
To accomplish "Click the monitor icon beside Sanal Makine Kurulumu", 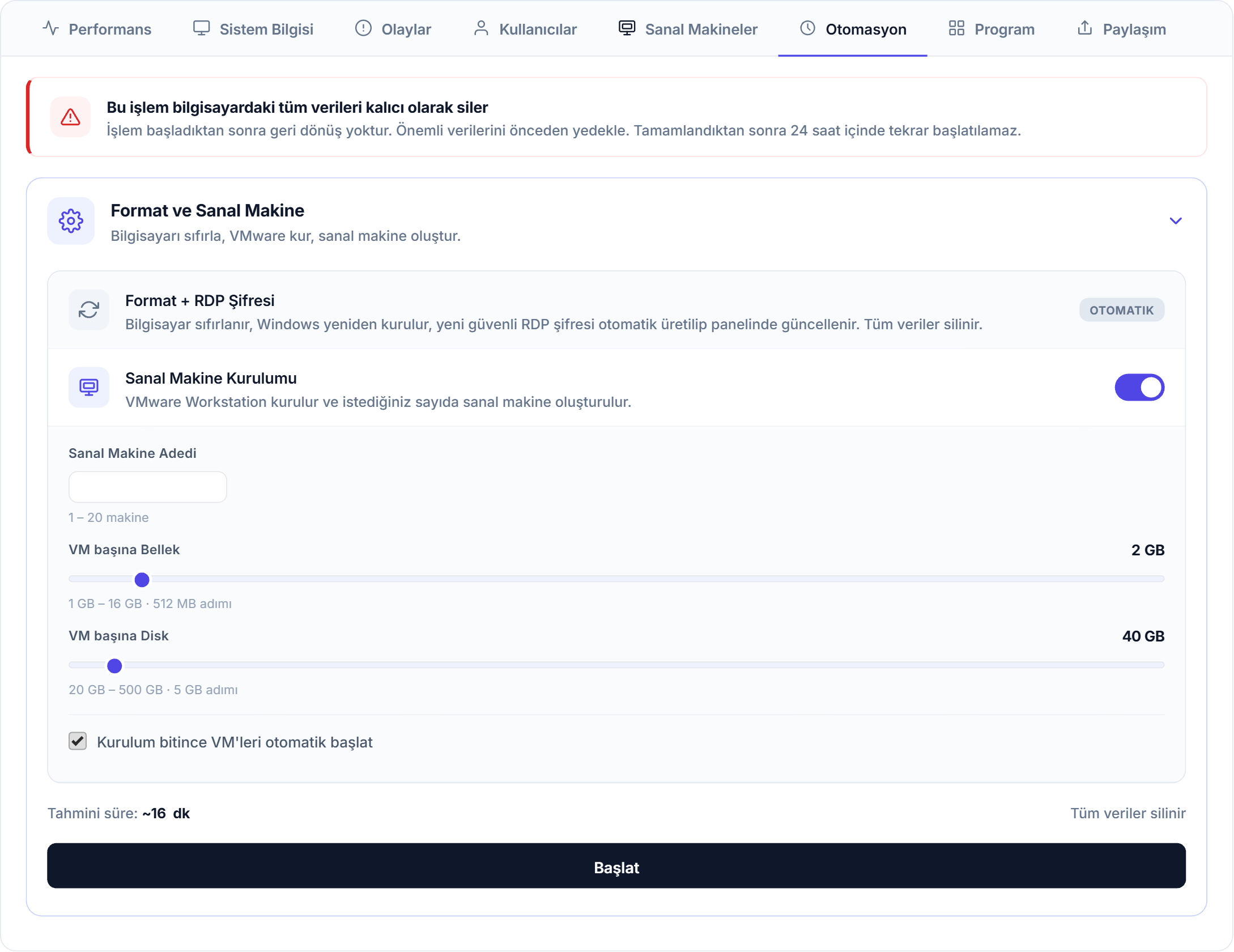I will [x=89, y=388].
